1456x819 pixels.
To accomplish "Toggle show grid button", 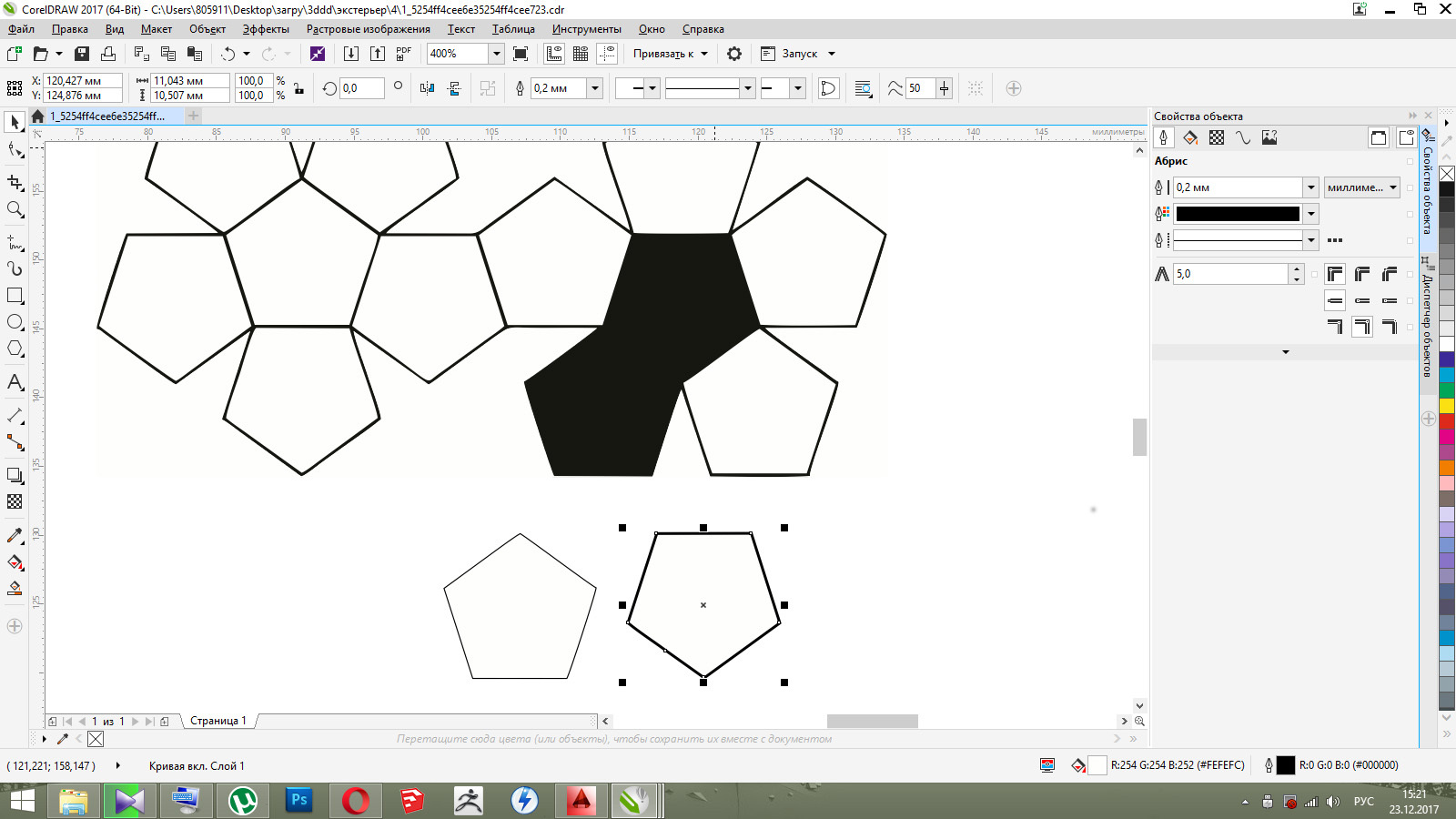I will [581, 54].
